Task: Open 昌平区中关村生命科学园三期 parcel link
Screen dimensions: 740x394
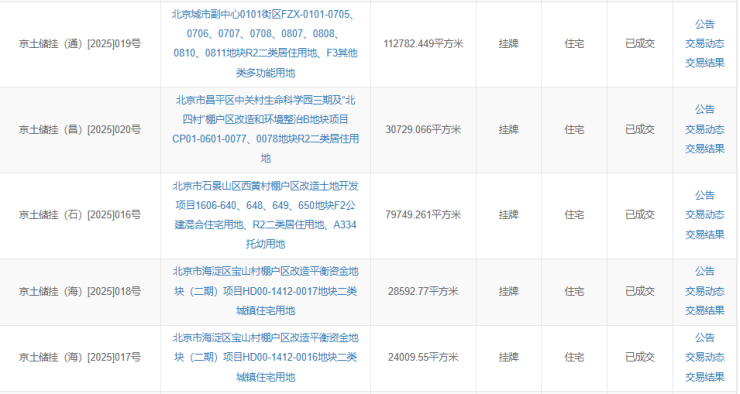Action: pyautogui.click(x=266, y=129)
